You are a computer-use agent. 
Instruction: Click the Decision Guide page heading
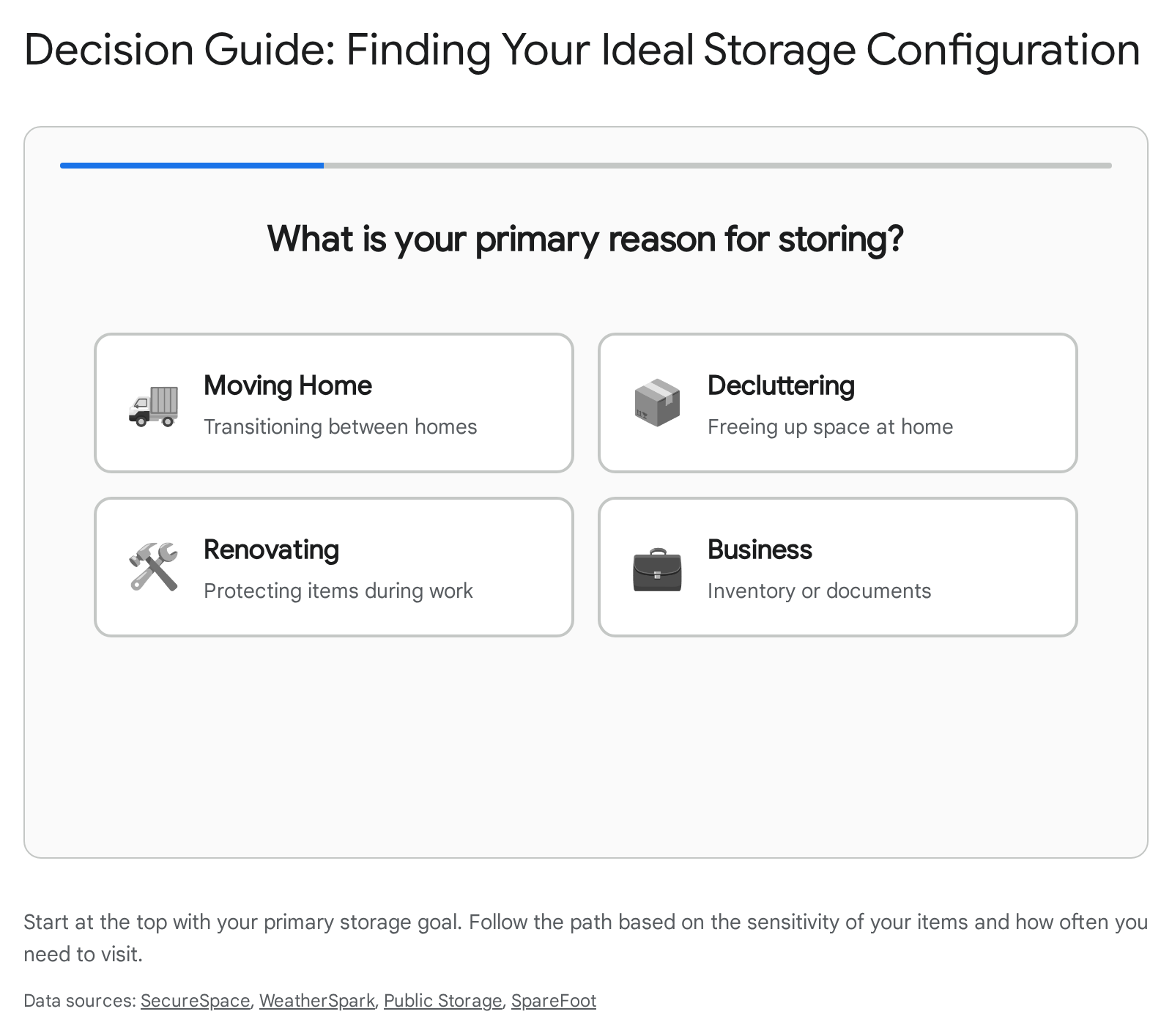tap(582, 50)
